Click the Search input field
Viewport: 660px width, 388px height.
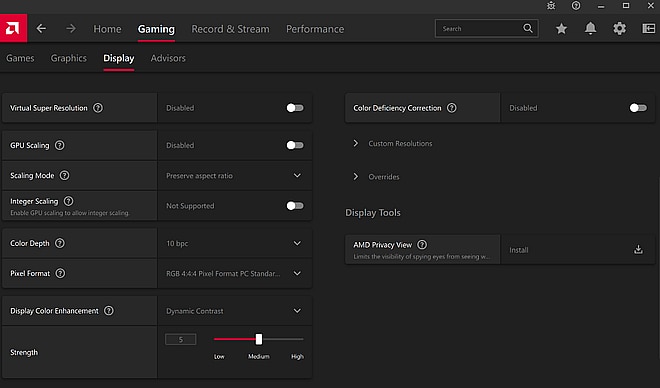486,29
